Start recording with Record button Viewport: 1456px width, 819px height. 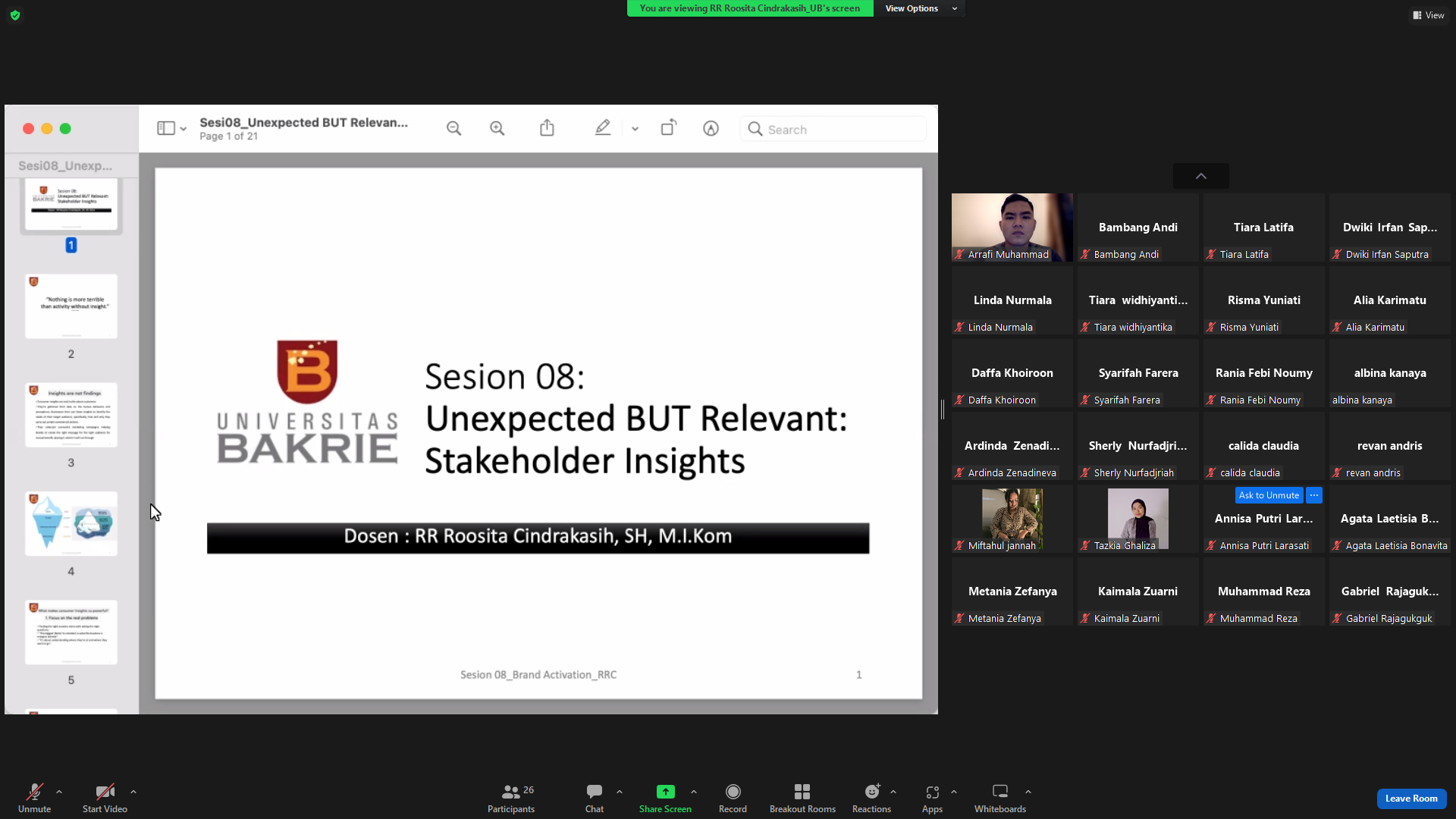click(733, 799)
